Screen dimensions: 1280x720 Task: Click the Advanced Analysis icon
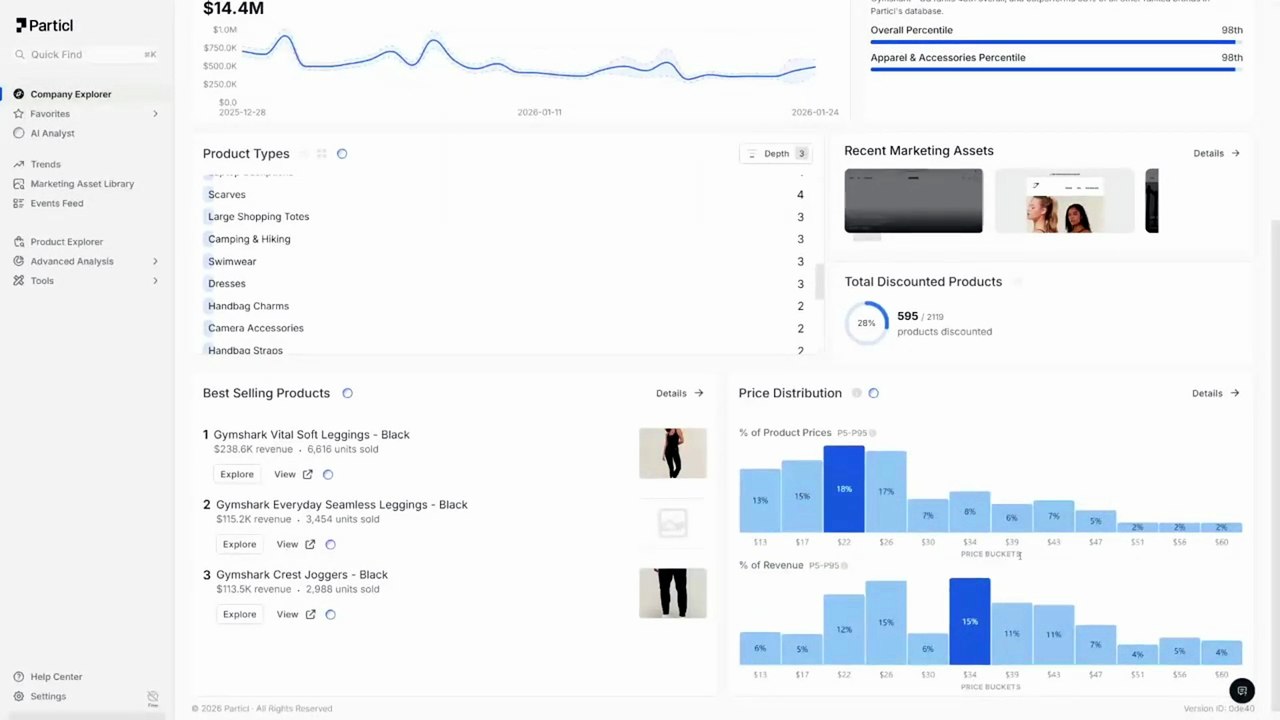[19, 261]
